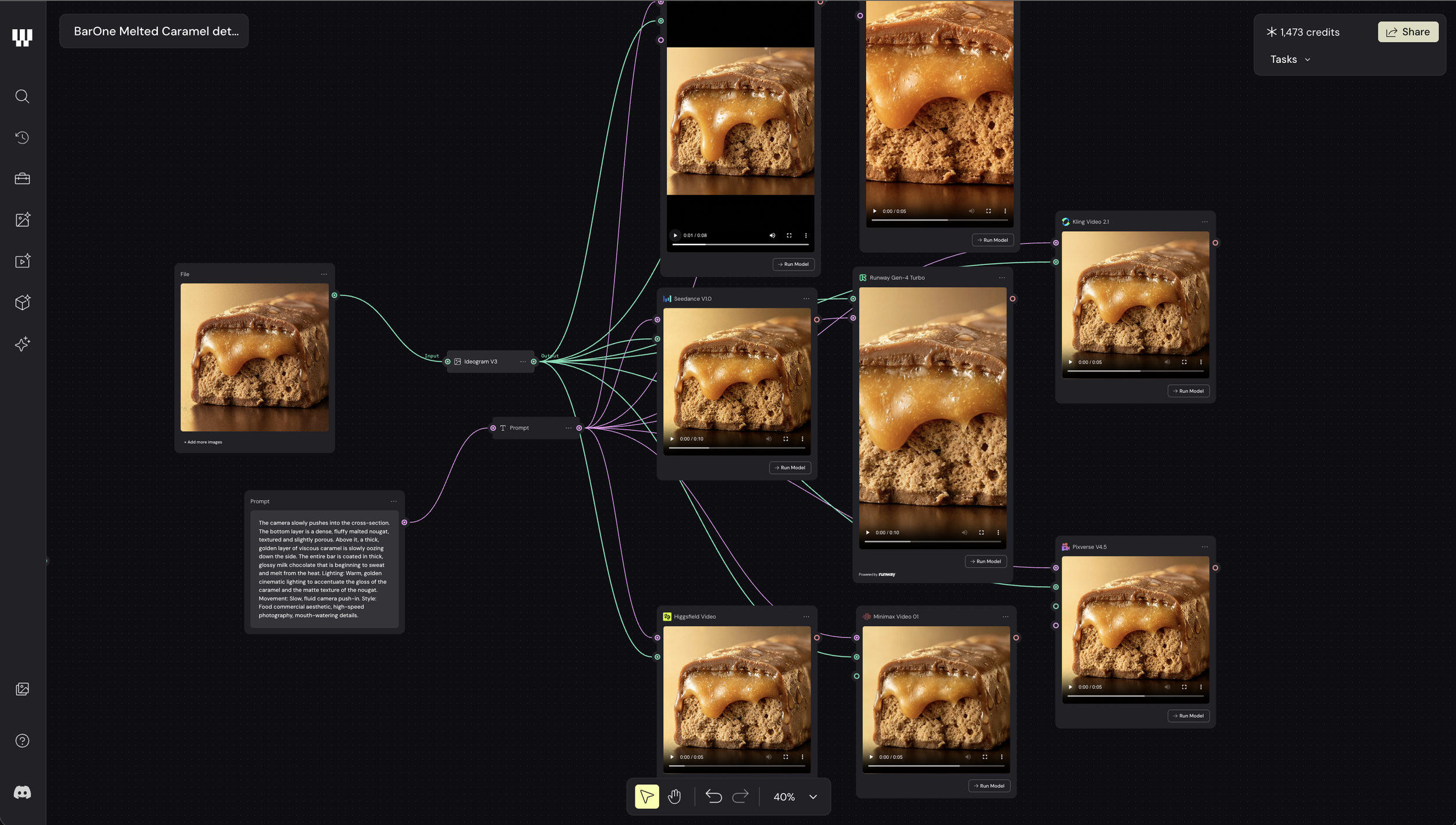Open the Tasks dropdown
The image size is (1456, 825).
[x=1289, y=59]
